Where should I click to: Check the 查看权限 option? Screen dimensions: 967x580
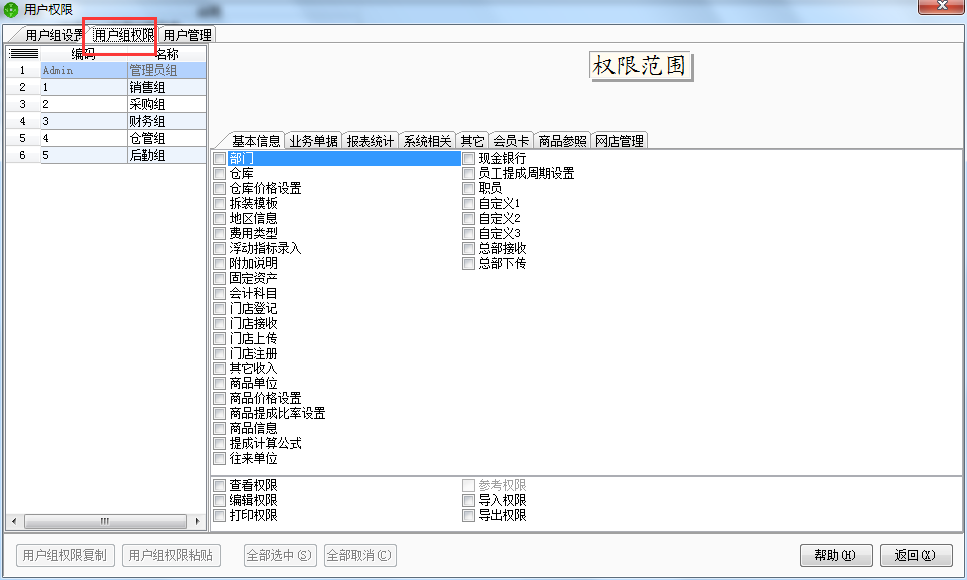click(220, 485)
